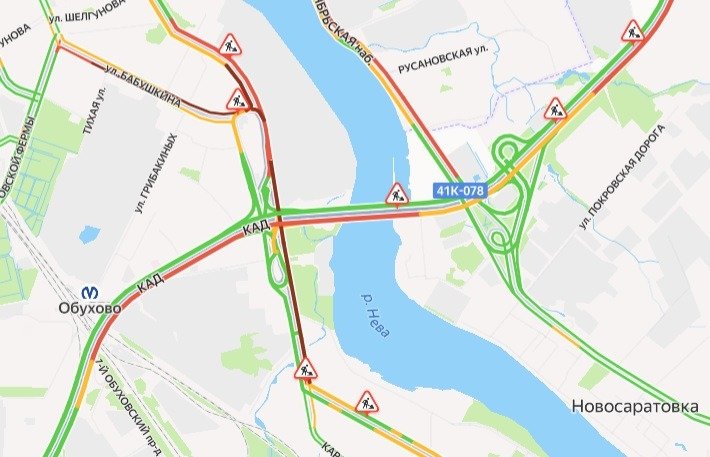This screenshot has height=457, width=710.
Task: Click the КАД label nearest the river bridge
Action: coord(257,226)
